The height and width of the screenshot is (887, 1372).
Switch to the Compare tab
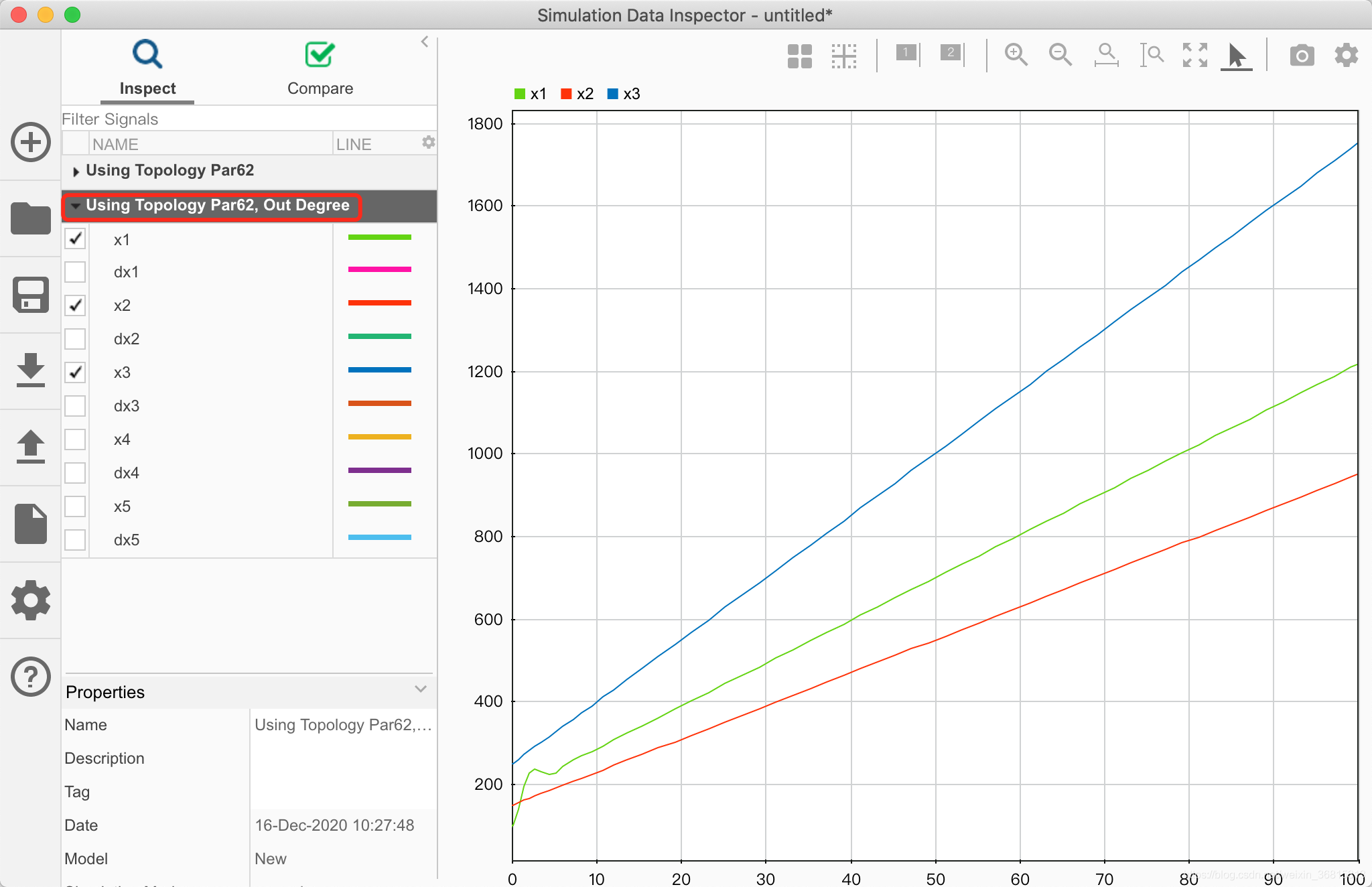(320, 68)
